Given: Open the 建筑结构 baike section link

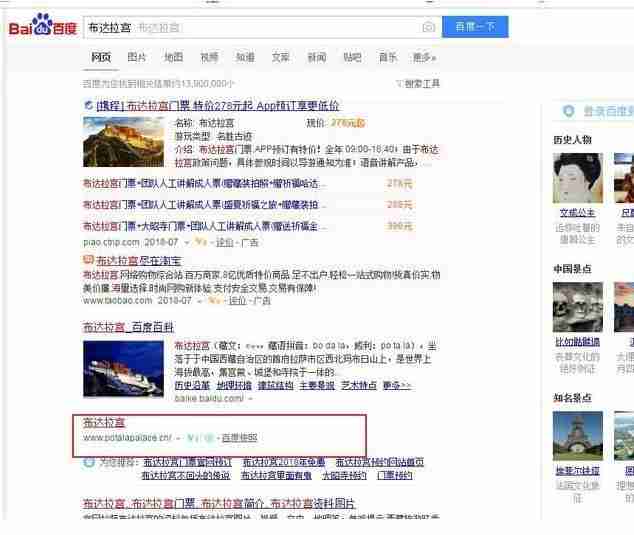Looking at the screenshot, I should tap(275, 385).
